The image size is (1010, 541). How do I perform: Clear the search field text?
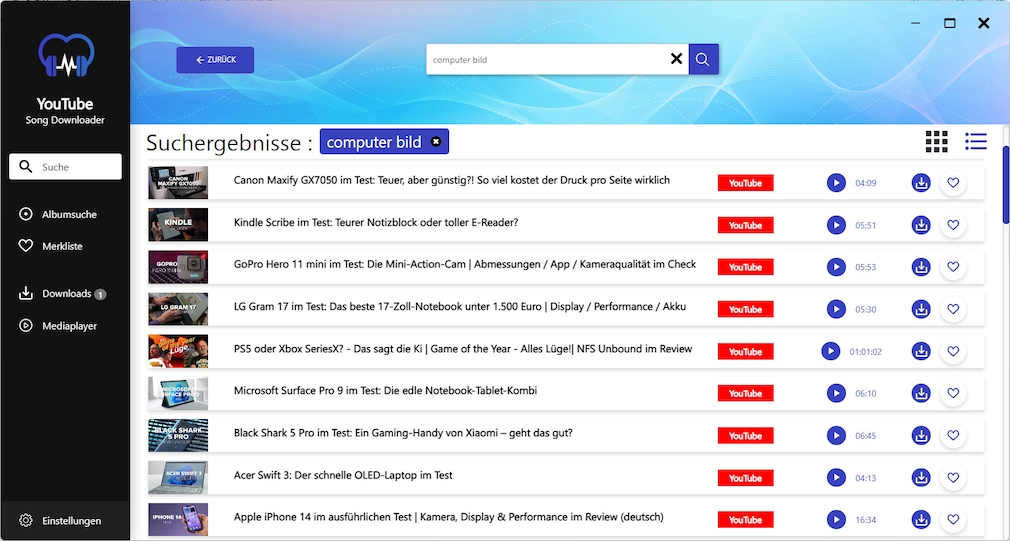(676, 60)
